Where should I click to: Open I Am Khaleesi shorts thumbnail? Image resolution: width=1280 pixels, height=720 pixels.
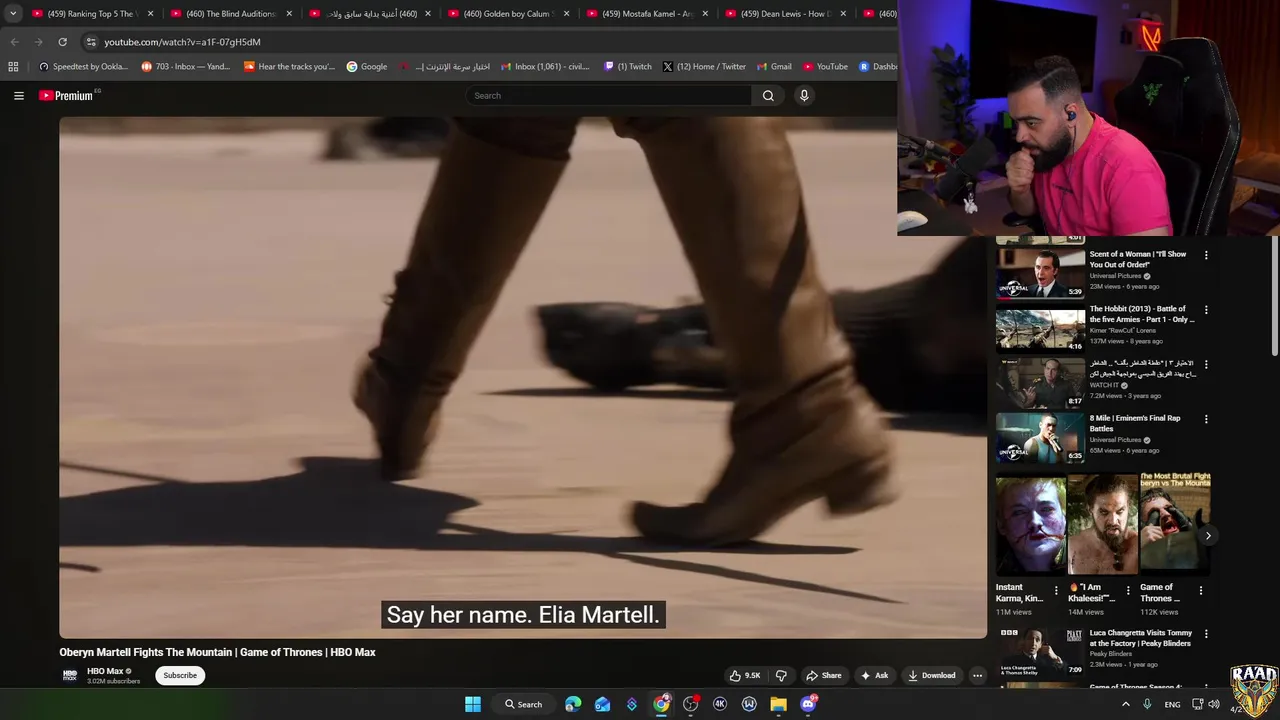1103,525
